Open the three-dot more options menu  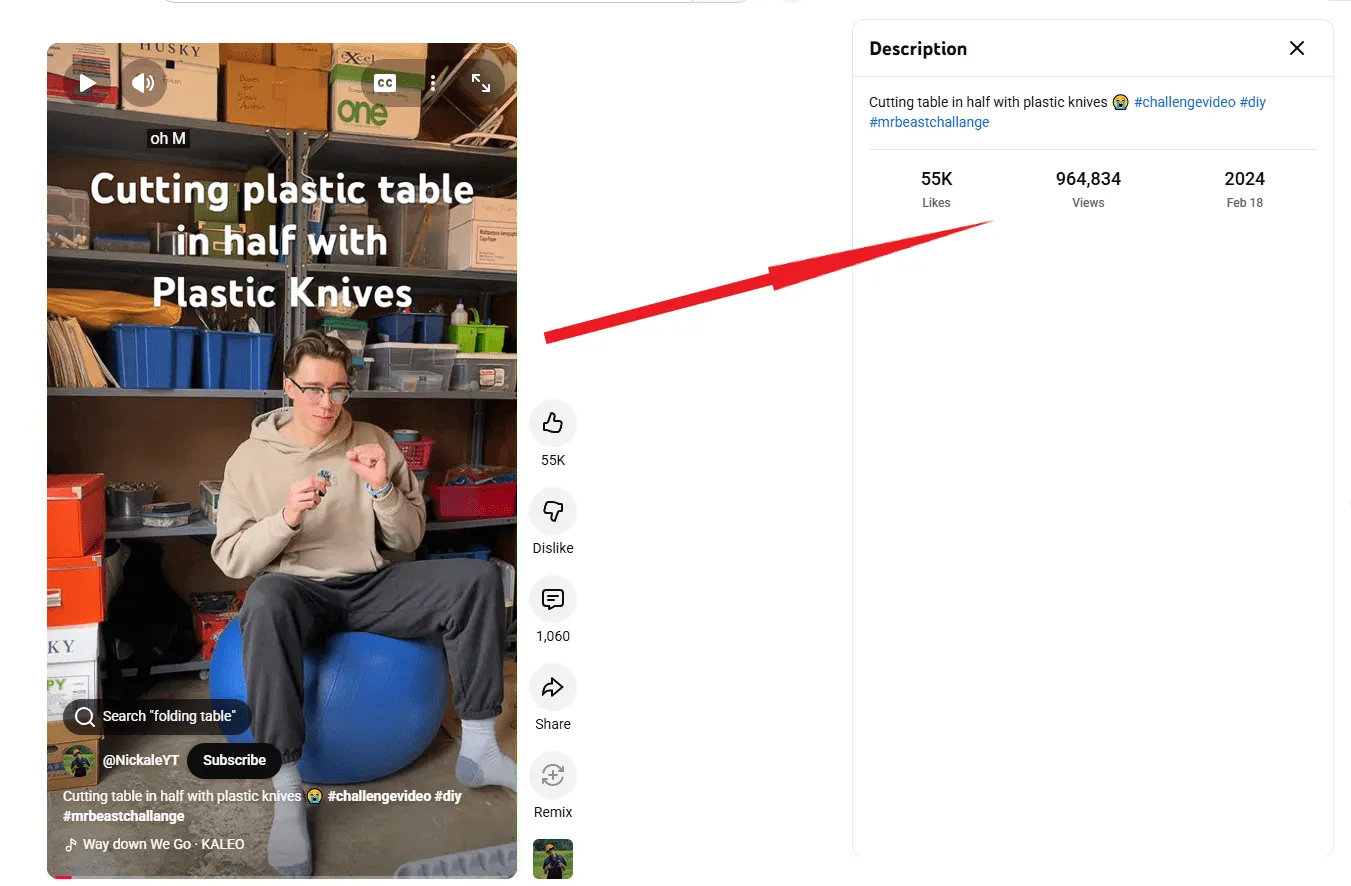pyautogui.click(x=433, y=83)
